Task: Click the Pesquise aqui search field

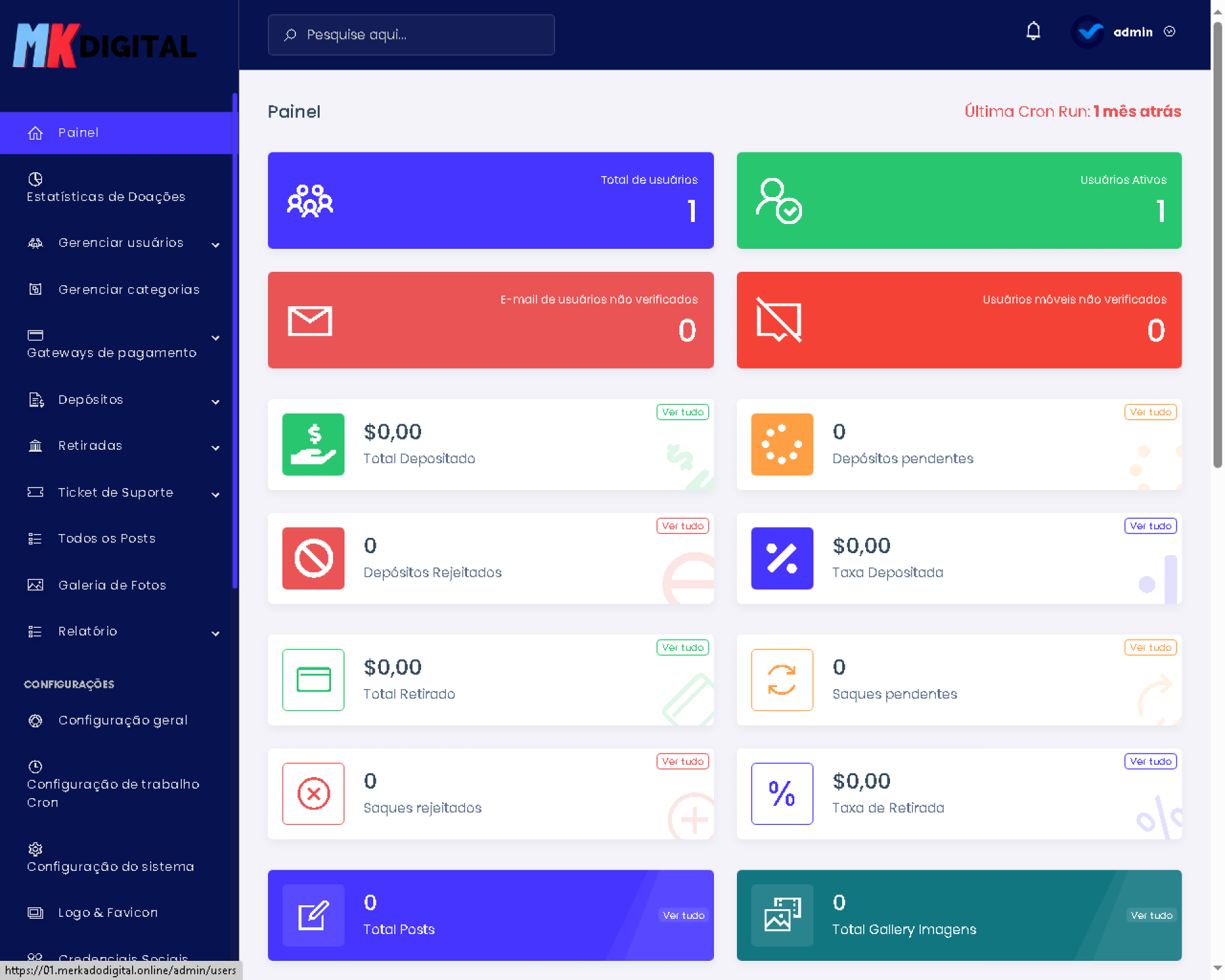Action: pos(412,34)
